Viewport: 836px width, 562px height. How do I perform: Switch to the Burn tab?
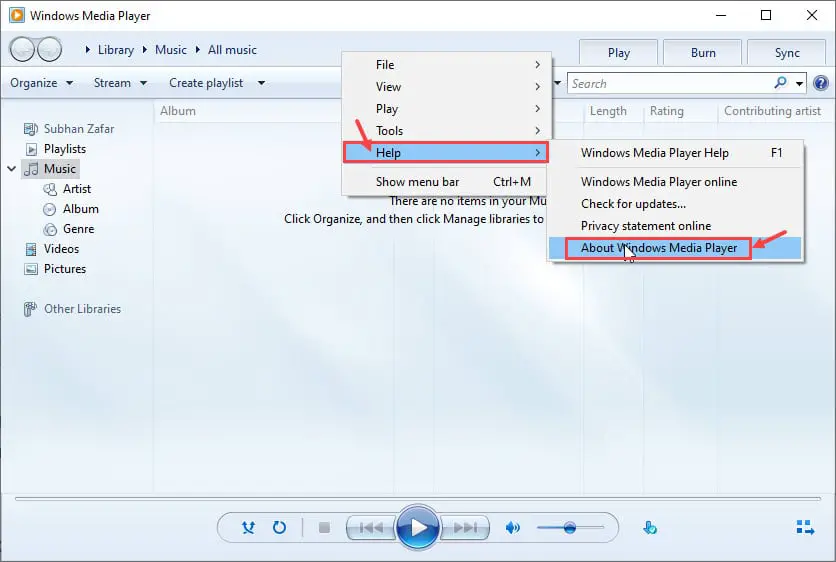pos(703,53)
